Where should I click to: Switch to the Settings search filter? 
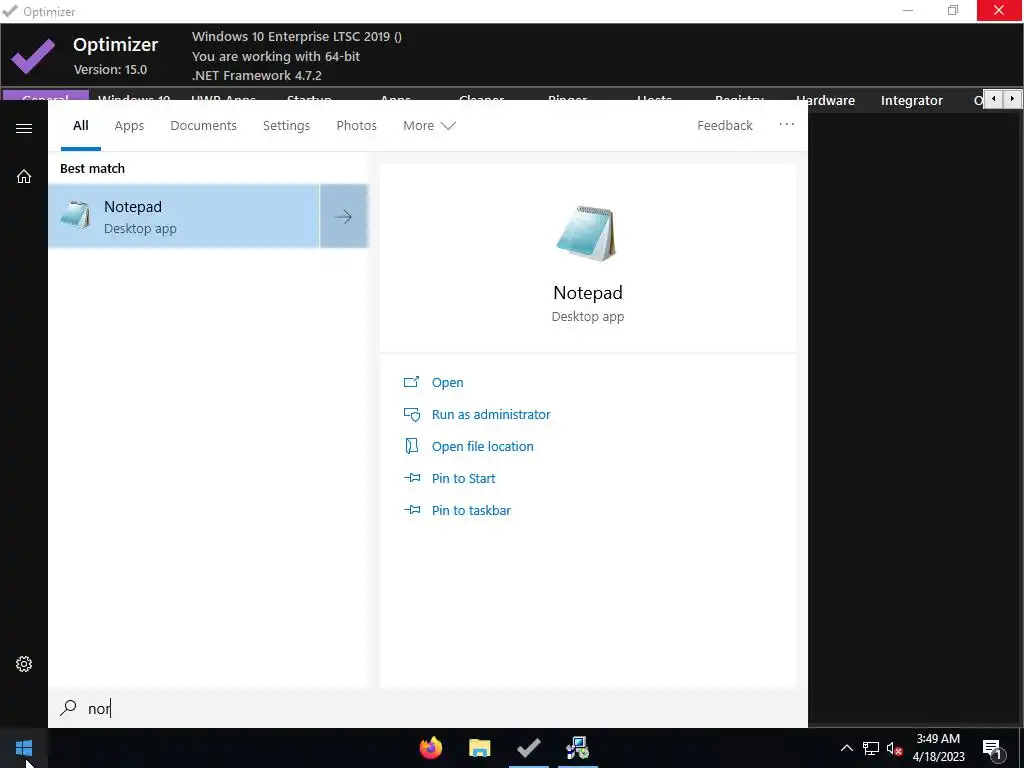286,125
